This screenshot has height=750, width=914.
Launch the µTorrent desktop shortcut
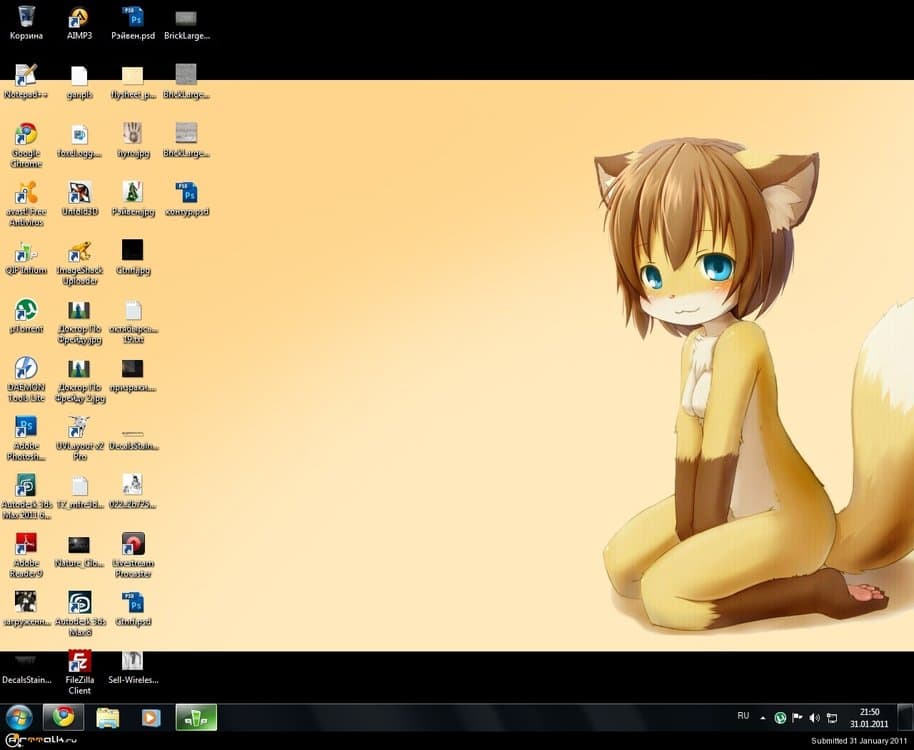pos(26,310)
